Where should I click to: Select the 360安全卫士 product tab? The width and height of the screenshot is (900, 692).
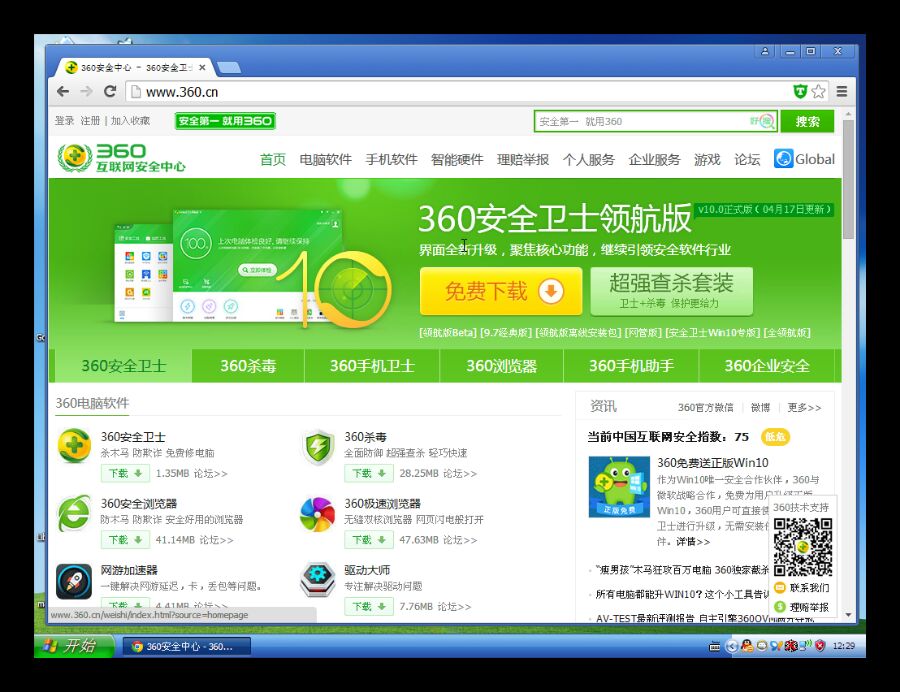pos(123,366)
